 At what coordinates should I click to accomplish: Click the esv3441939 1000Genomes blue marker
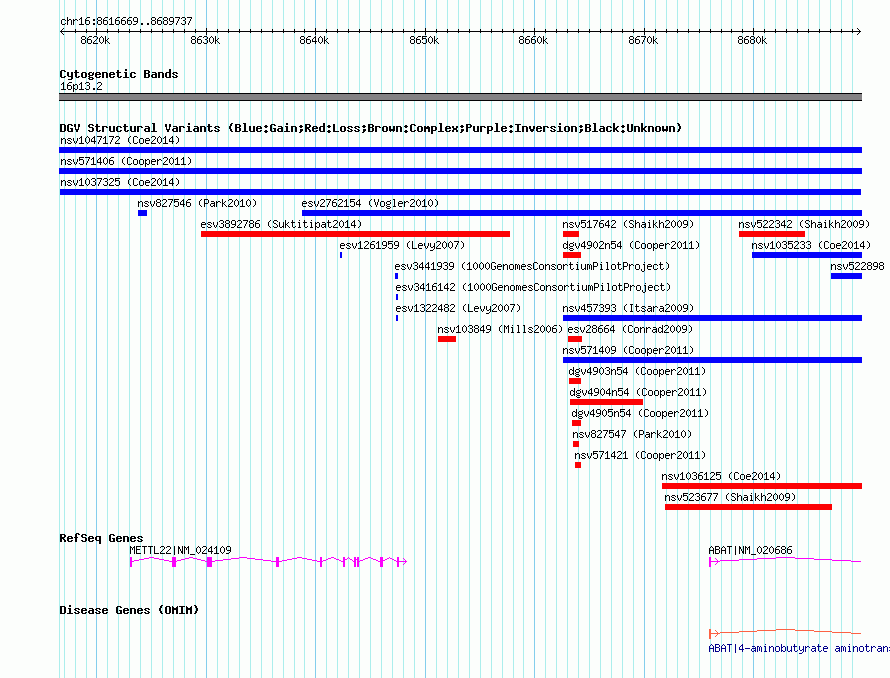397,276
